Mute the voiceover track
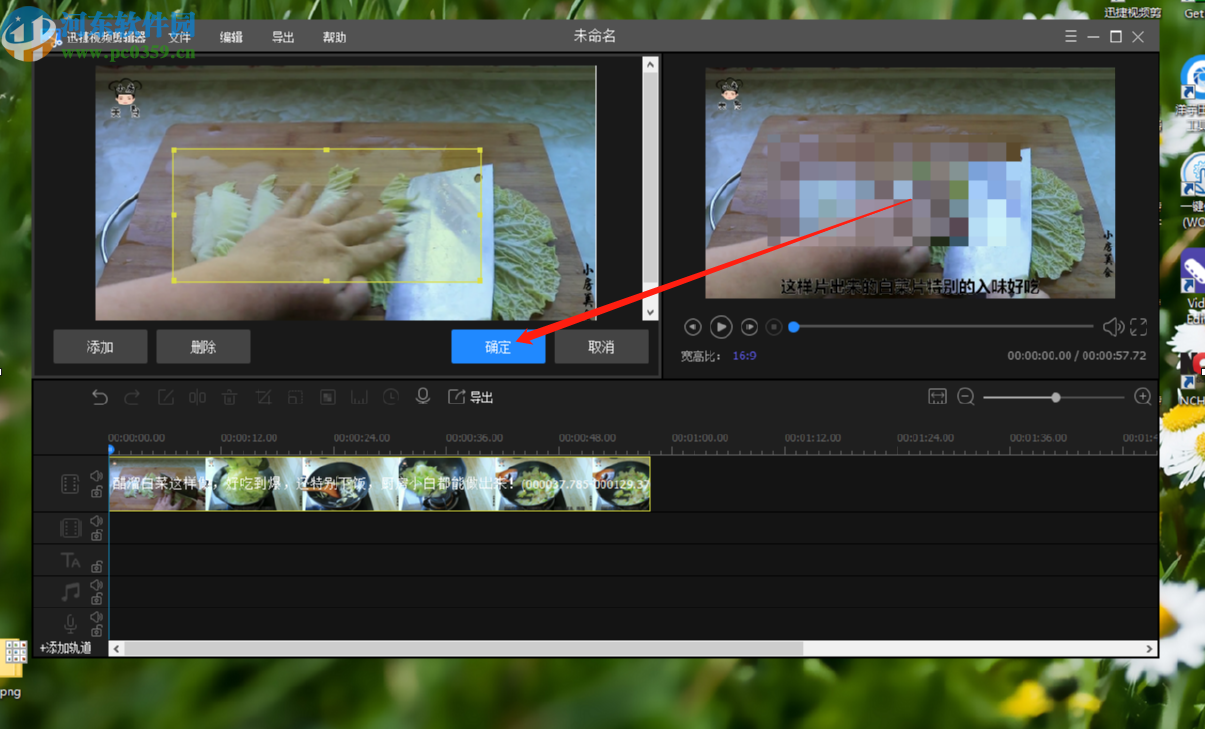The height and width of the screenshot is (729, 1205). point(97,617)
